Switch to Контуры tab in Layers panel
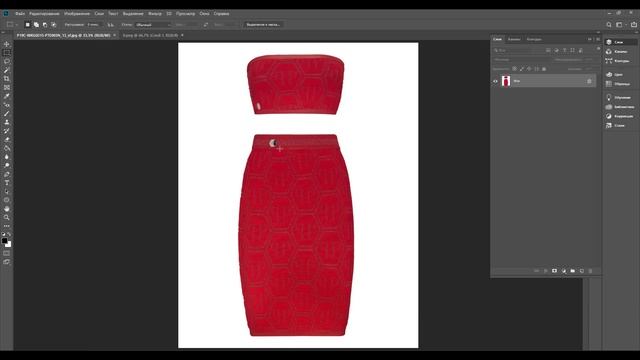 [x=534, y=39]
